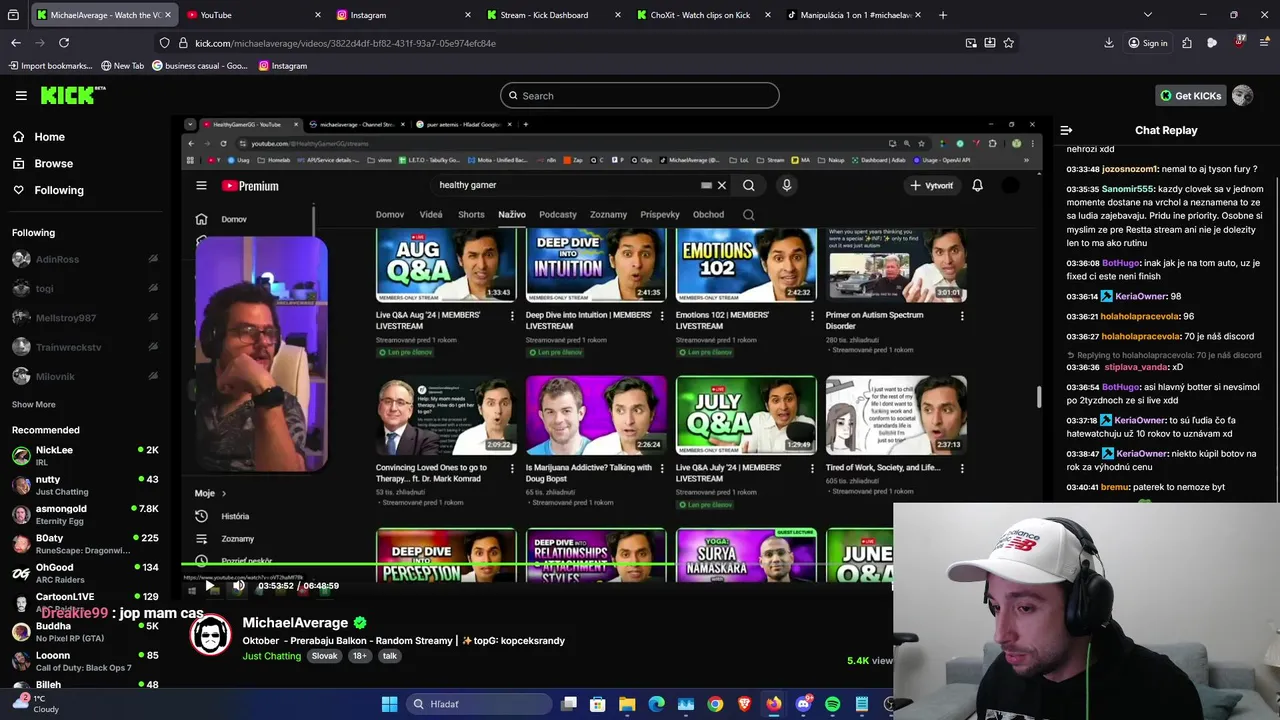1280x720 pixels.
Task: Collapse the Chat Replay panel with the arrow icon
Action: tap(1066, 130)
